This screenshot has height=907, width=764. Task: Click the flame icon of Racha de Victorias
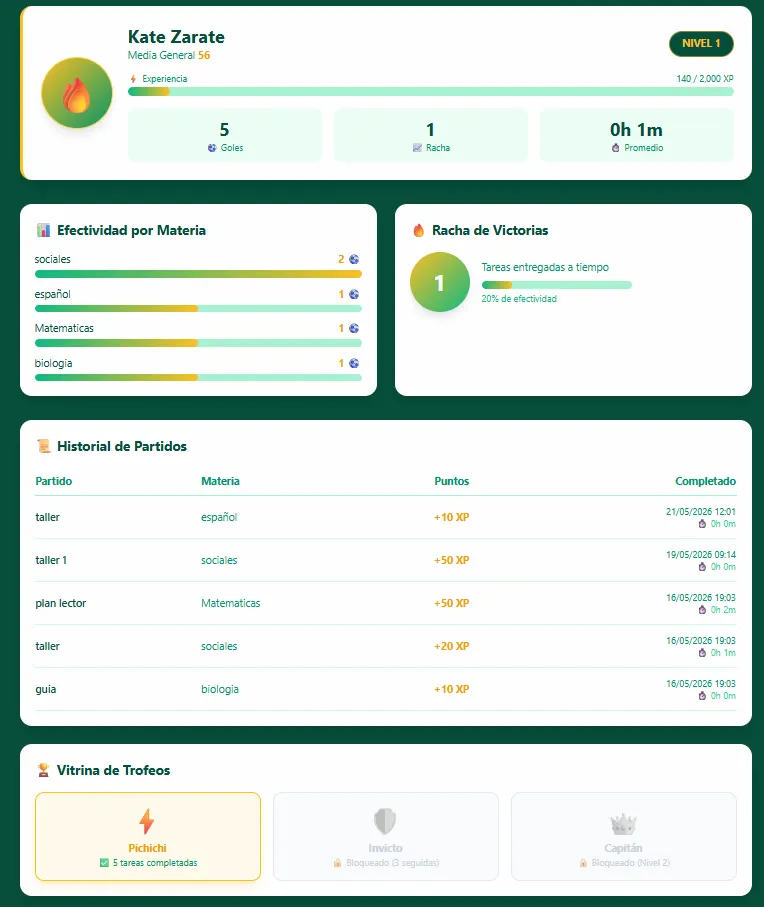click(419, 230)
